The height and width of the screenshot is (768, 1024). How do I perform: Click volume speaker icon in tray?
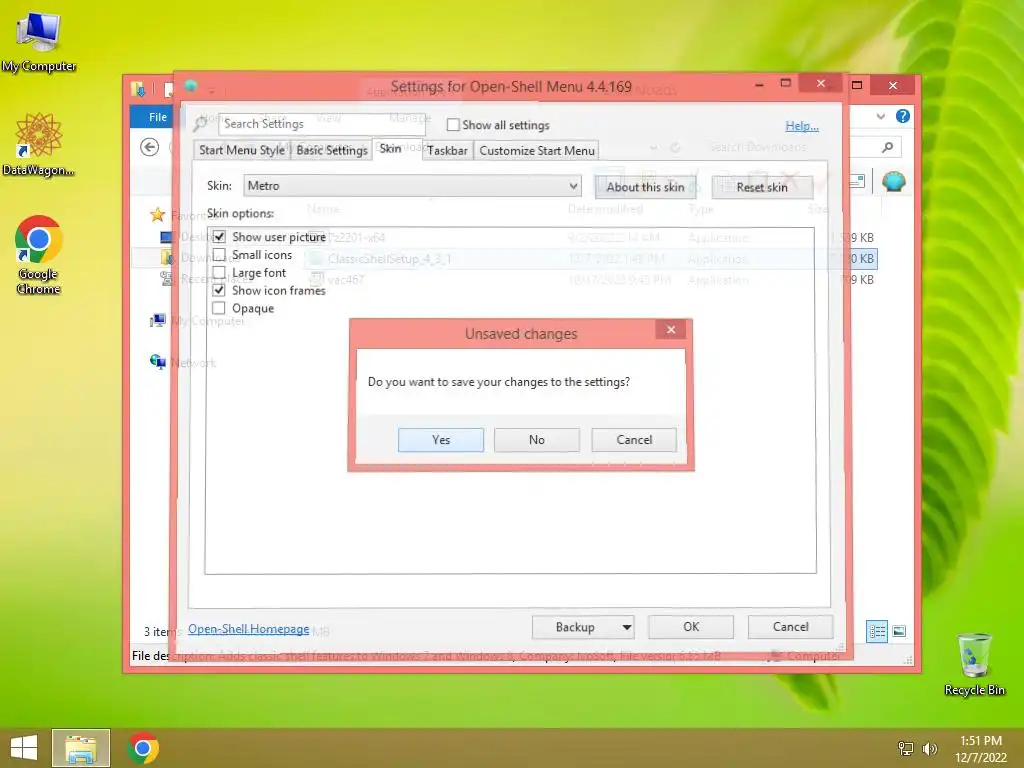click(929, 748)
